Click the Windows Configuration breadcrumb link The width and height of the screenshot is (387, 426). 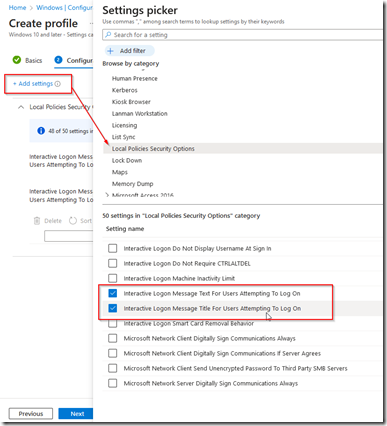point(64,8)
